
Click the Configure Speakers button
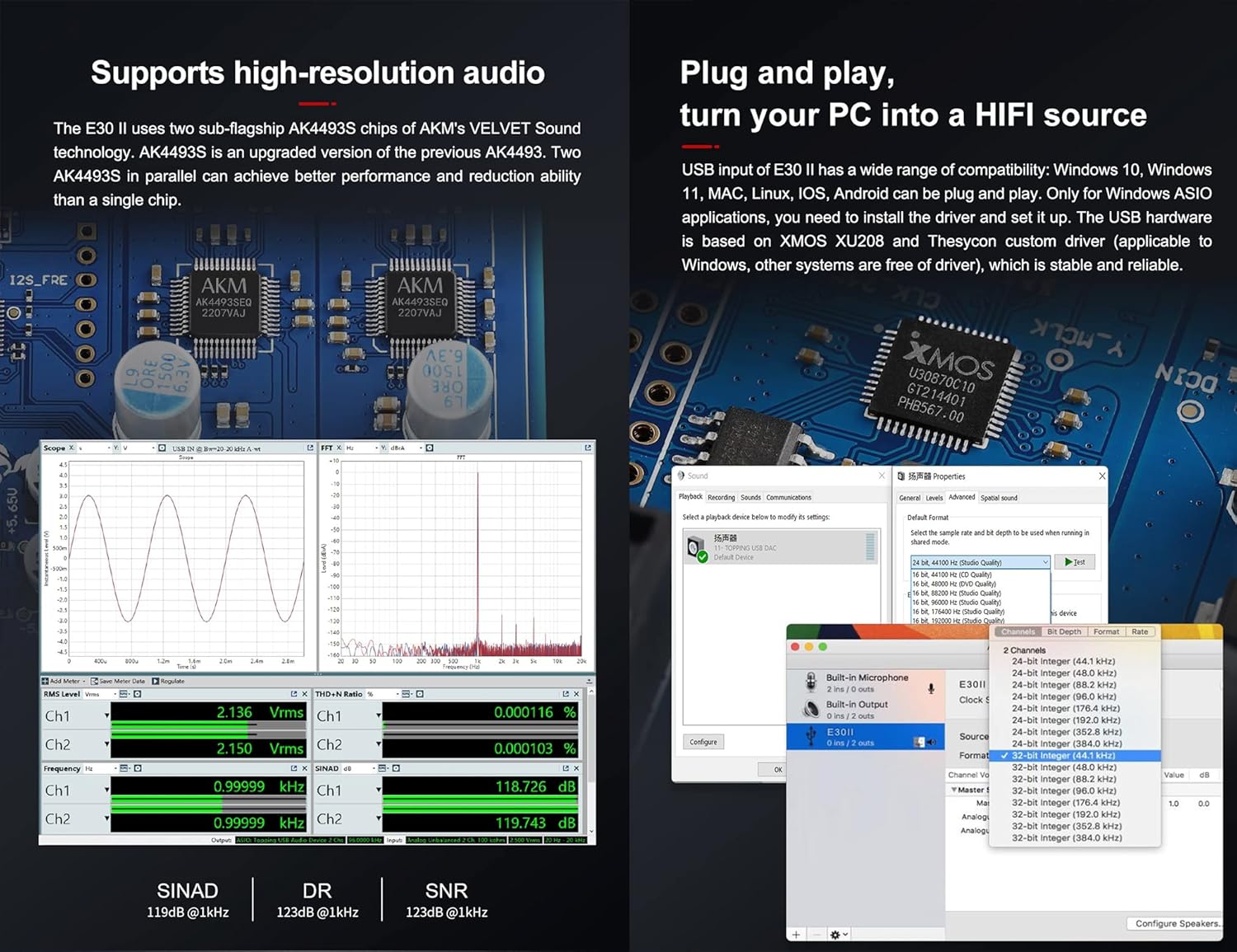pyautogui.click(x=1175, y=923)
